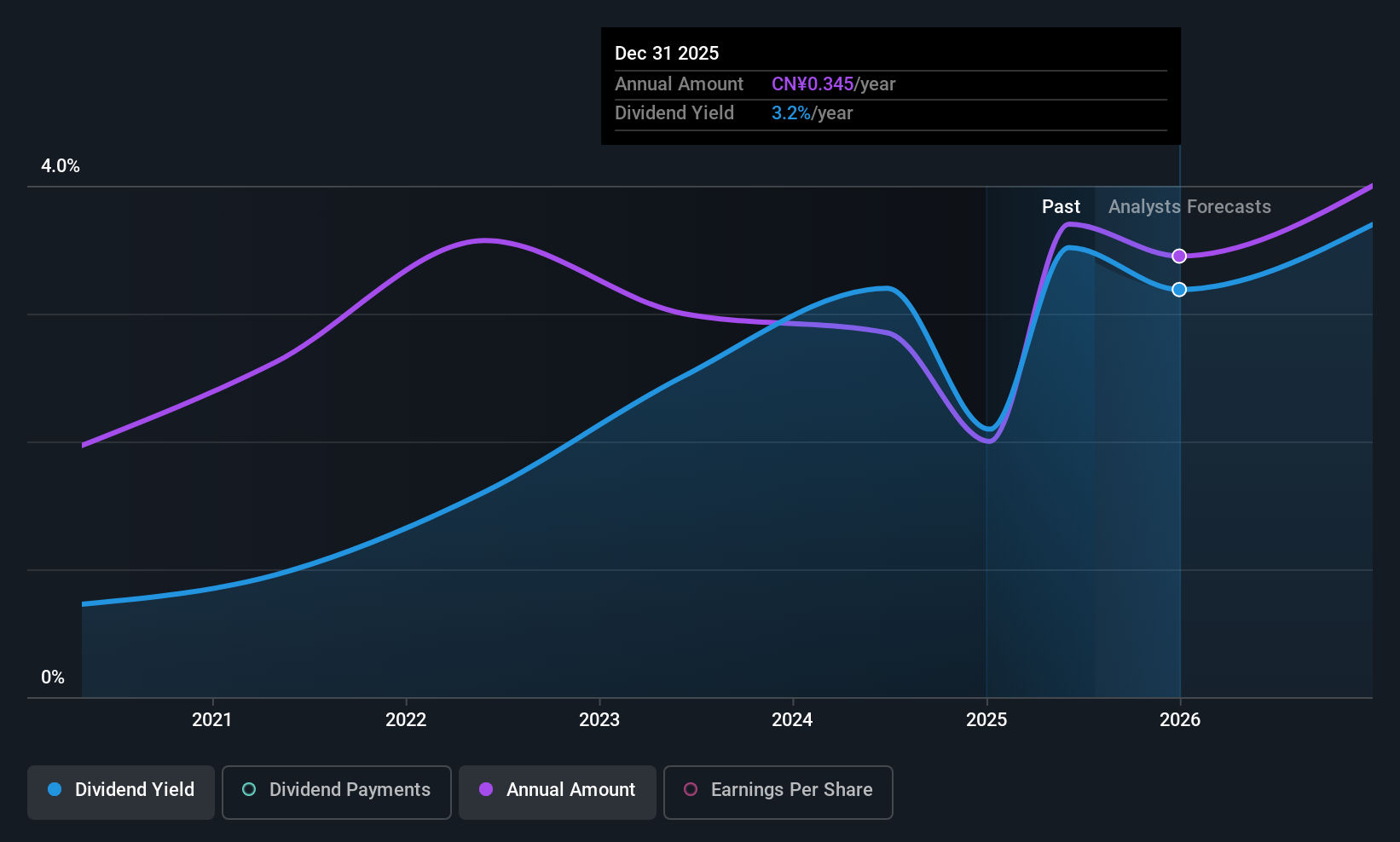This screenshot has height=842, width=1400.
Task: Click the 2025 x-axis label
Action: pyautogui.click(x=986, y=719)
